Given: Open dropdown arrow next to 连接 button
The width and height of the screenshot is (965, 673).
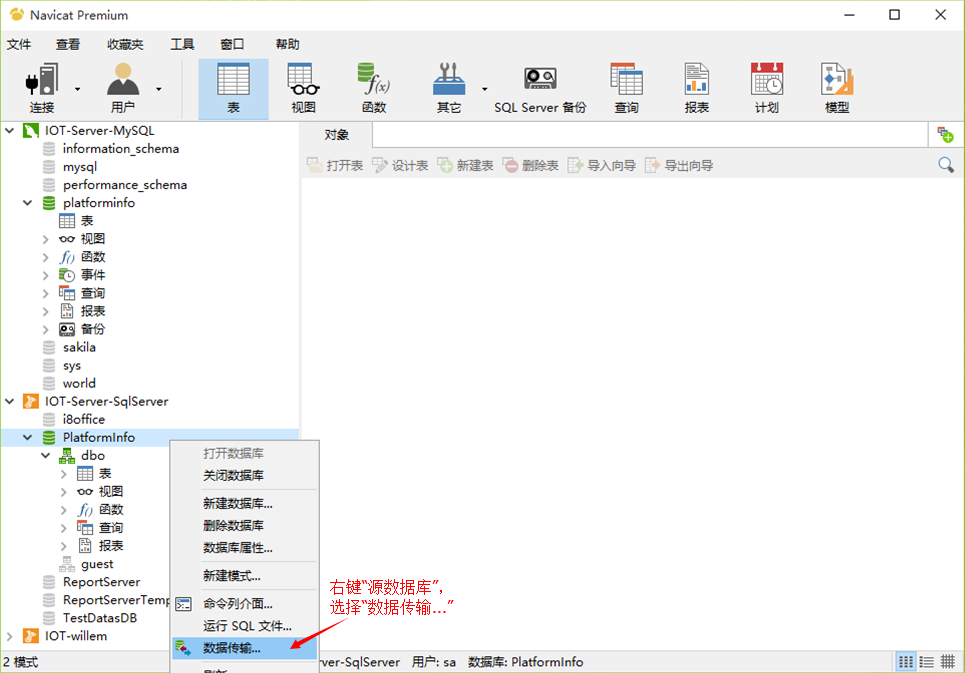Looking at the screenshot, I should [x=78, y=89].
